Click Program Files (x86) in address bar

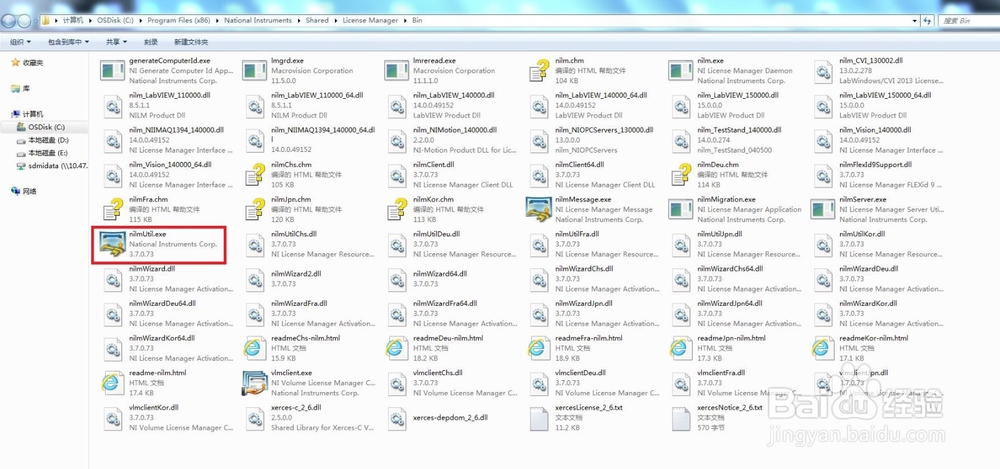(x=179, y=20)
